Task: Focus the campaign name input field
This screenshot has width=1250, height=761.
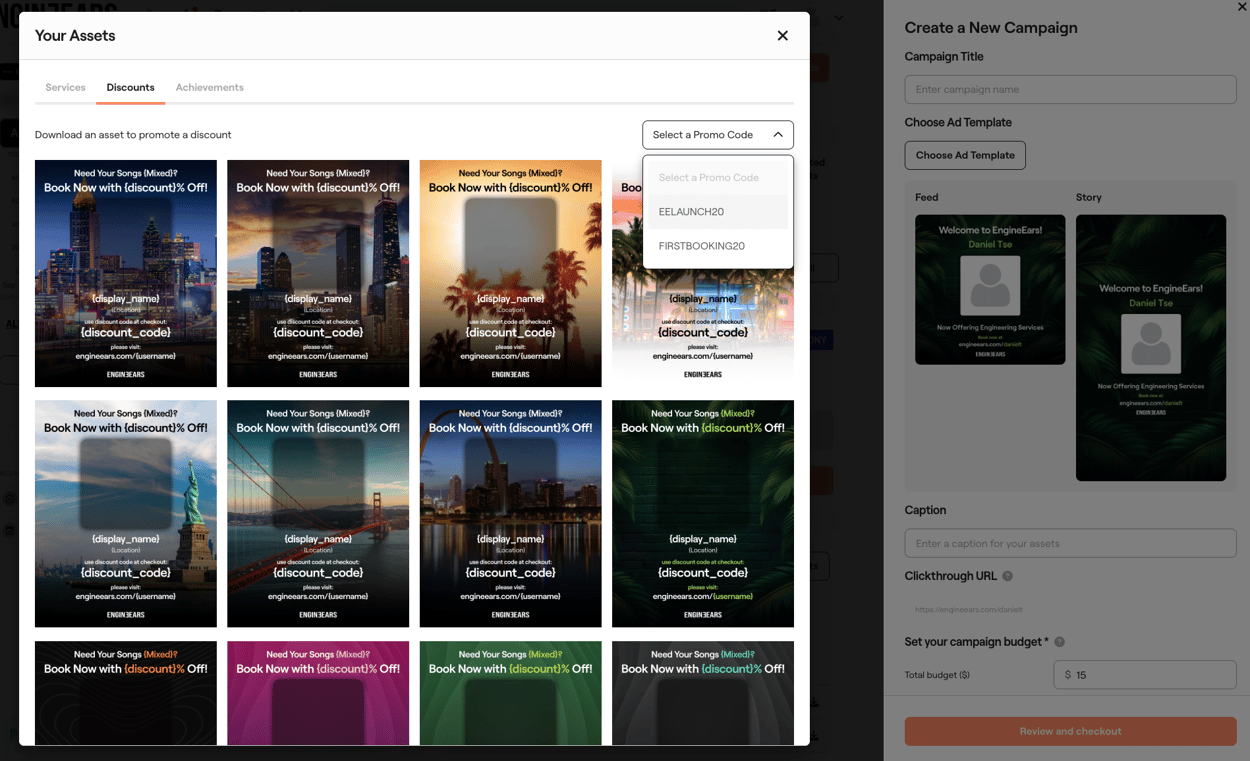Action: [1069, 90]
